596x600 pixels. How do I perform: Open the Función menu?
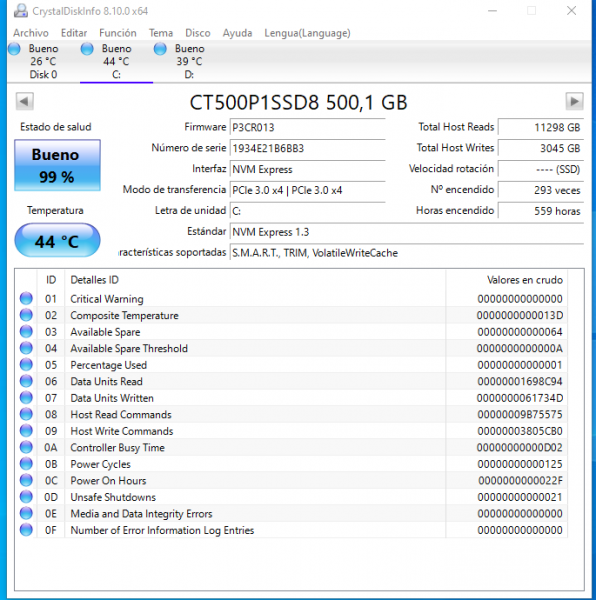pyautogui.click(x=118, y=33)
